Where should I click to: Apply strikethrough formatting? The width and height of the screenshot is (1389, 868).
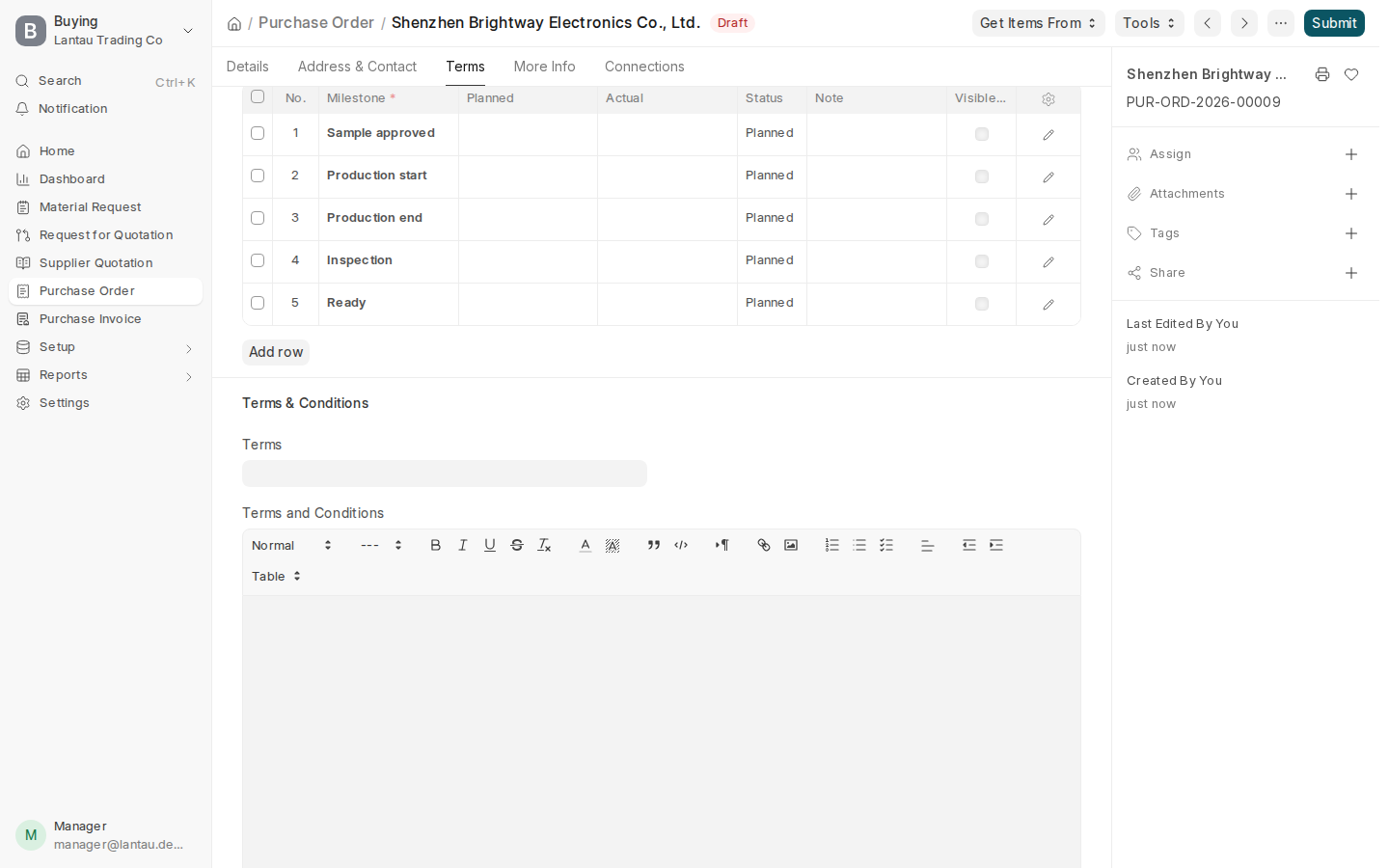pos(517,545)
